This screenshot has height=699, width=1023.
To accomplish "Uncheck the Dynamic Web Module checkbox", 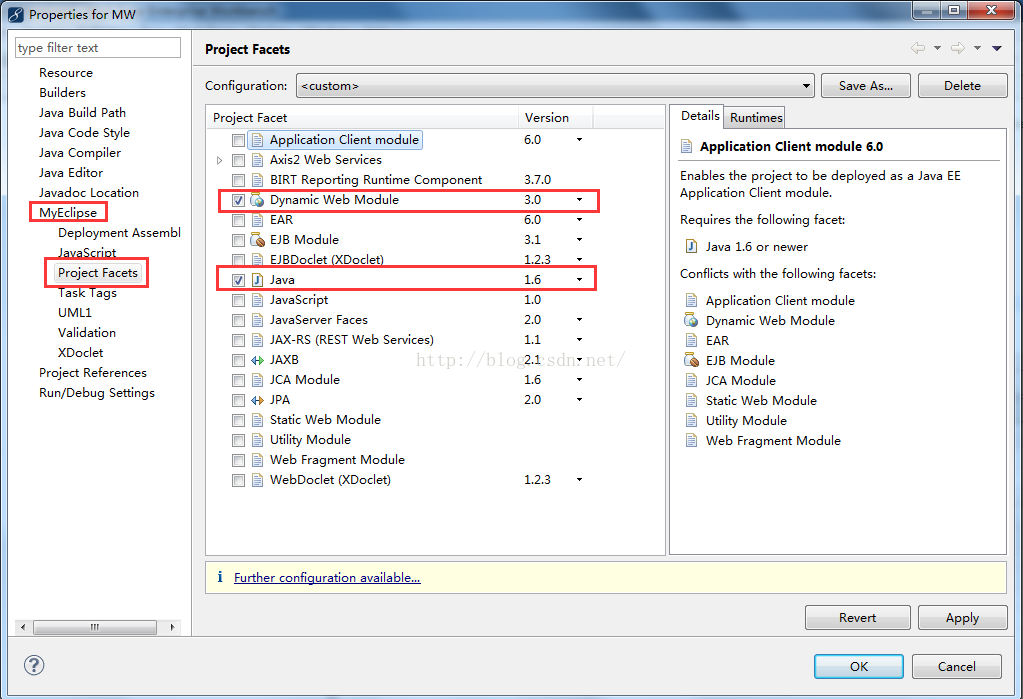I will click(238, 200).
